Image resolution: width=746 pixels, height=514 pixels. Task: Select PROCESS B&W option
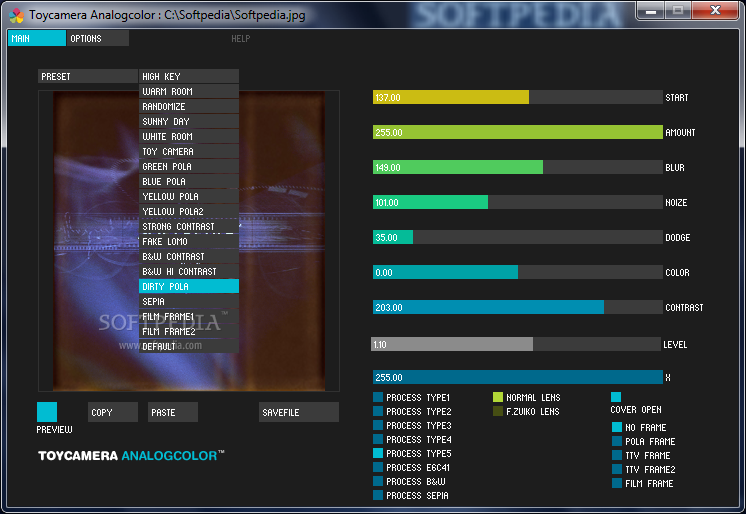click(x=378, y=481)
